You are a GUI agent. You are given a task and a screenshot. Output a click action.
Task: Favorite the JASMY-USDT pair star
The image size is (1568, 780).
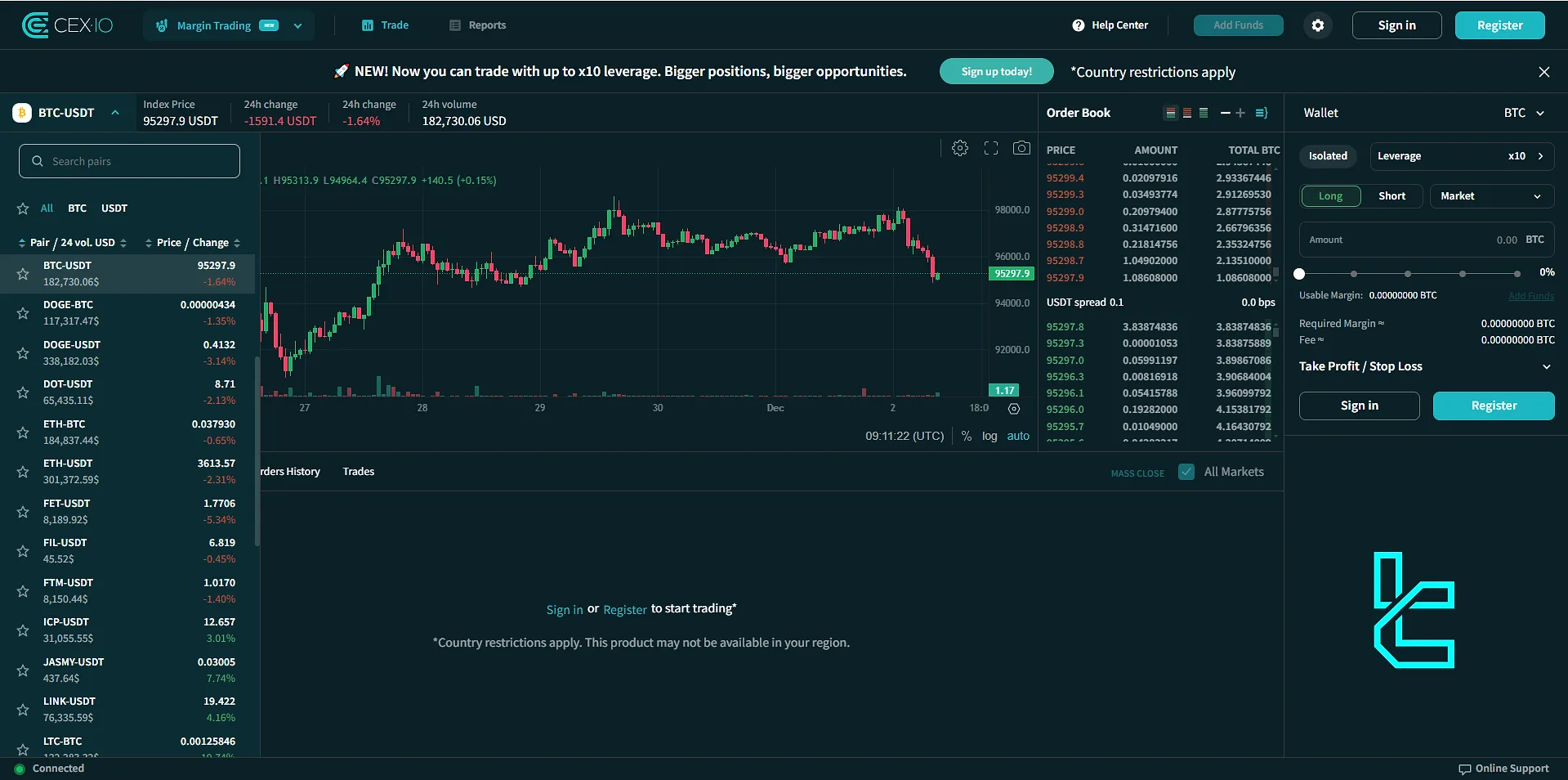click(23, 670)
